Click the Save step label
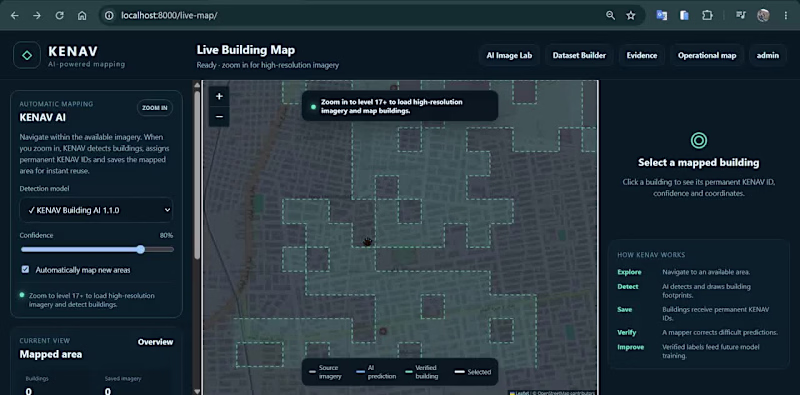Screen dimensions: 800x395 point(624,310)
